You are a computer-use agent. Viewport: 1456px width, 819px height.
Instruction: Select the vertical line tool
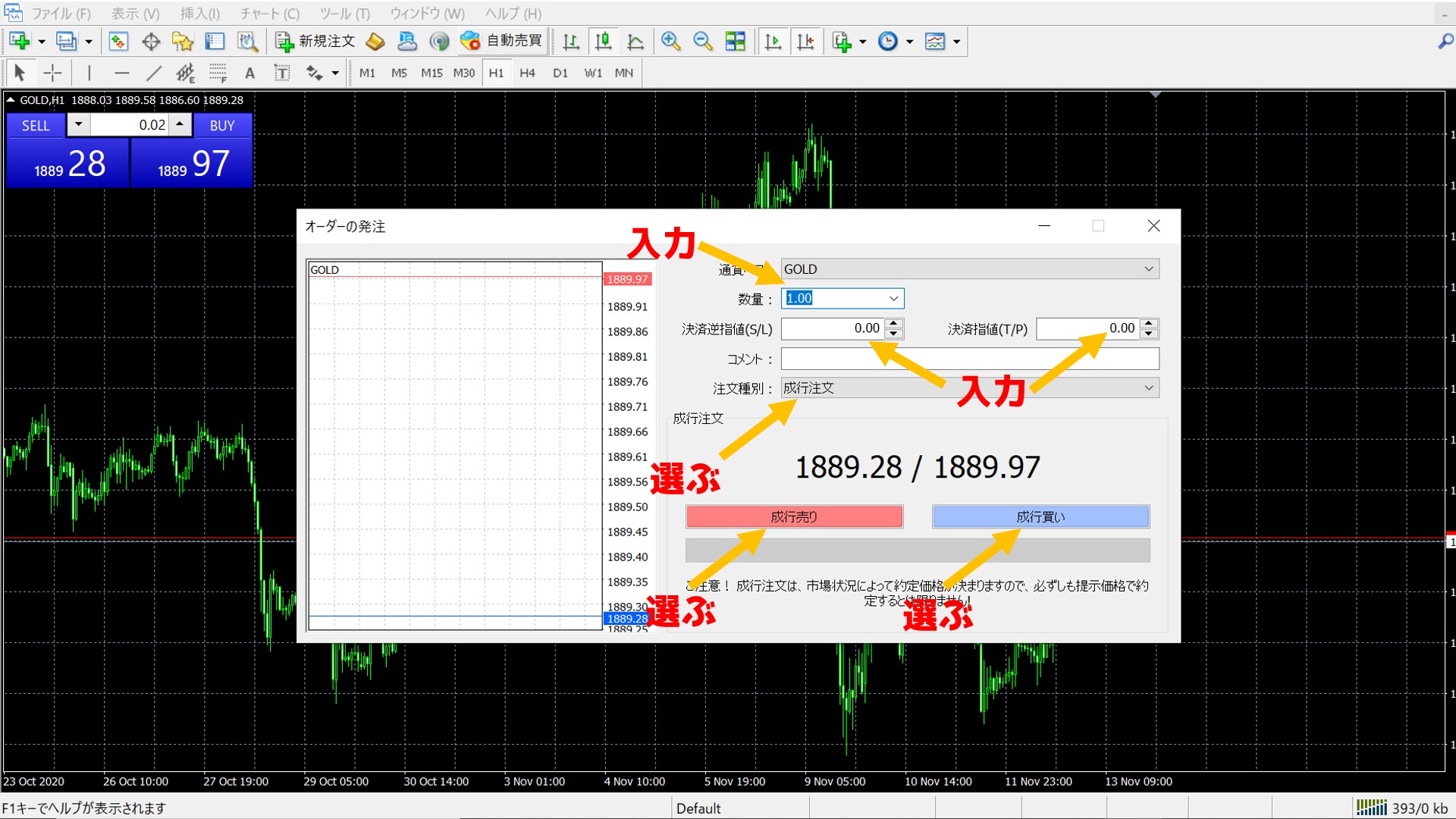tap(89, 73)
